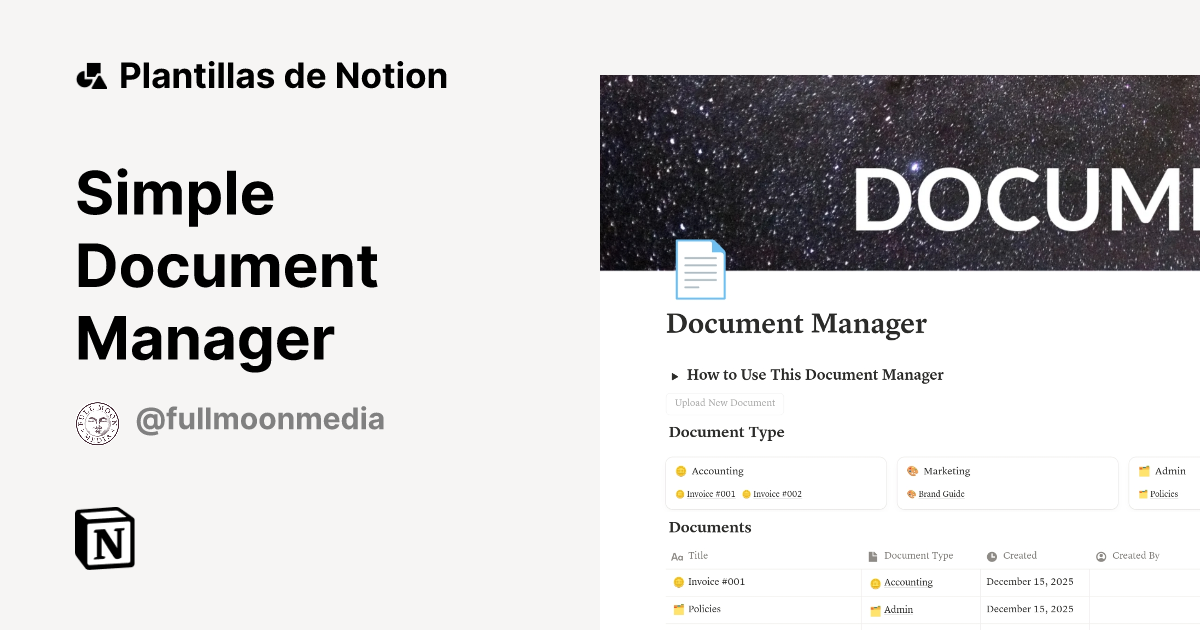Open the Created column header options
Screen dimensions: 1200x630
coord(1018,556)
